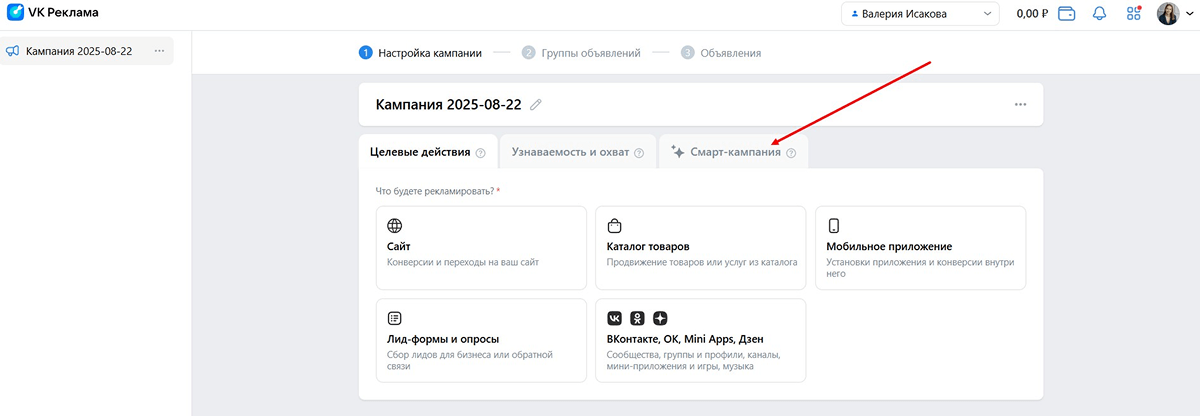The height and width of the screenshot is (416, 1200).
Task: Select Лид-формы и опросы card
Action: point(481,340)
